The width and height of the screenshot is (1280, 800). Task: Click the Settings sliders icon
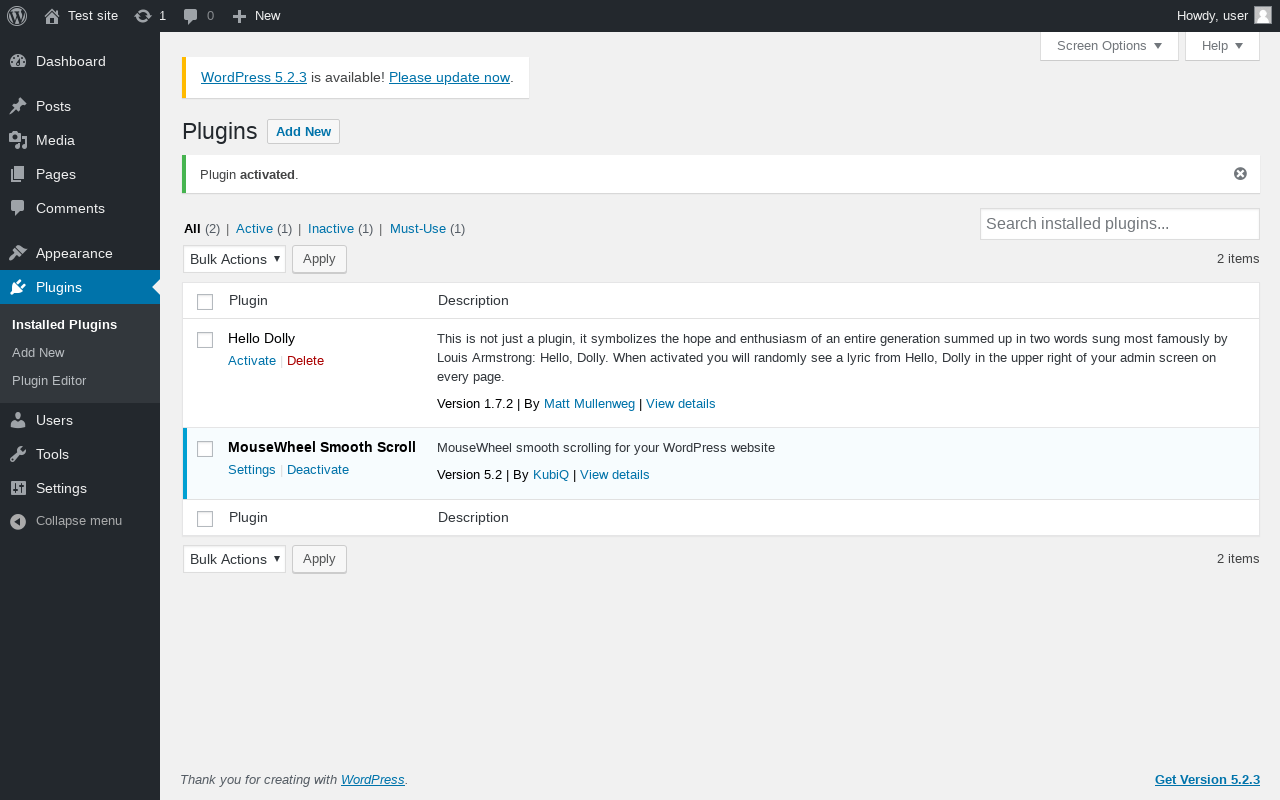[18, 488]
